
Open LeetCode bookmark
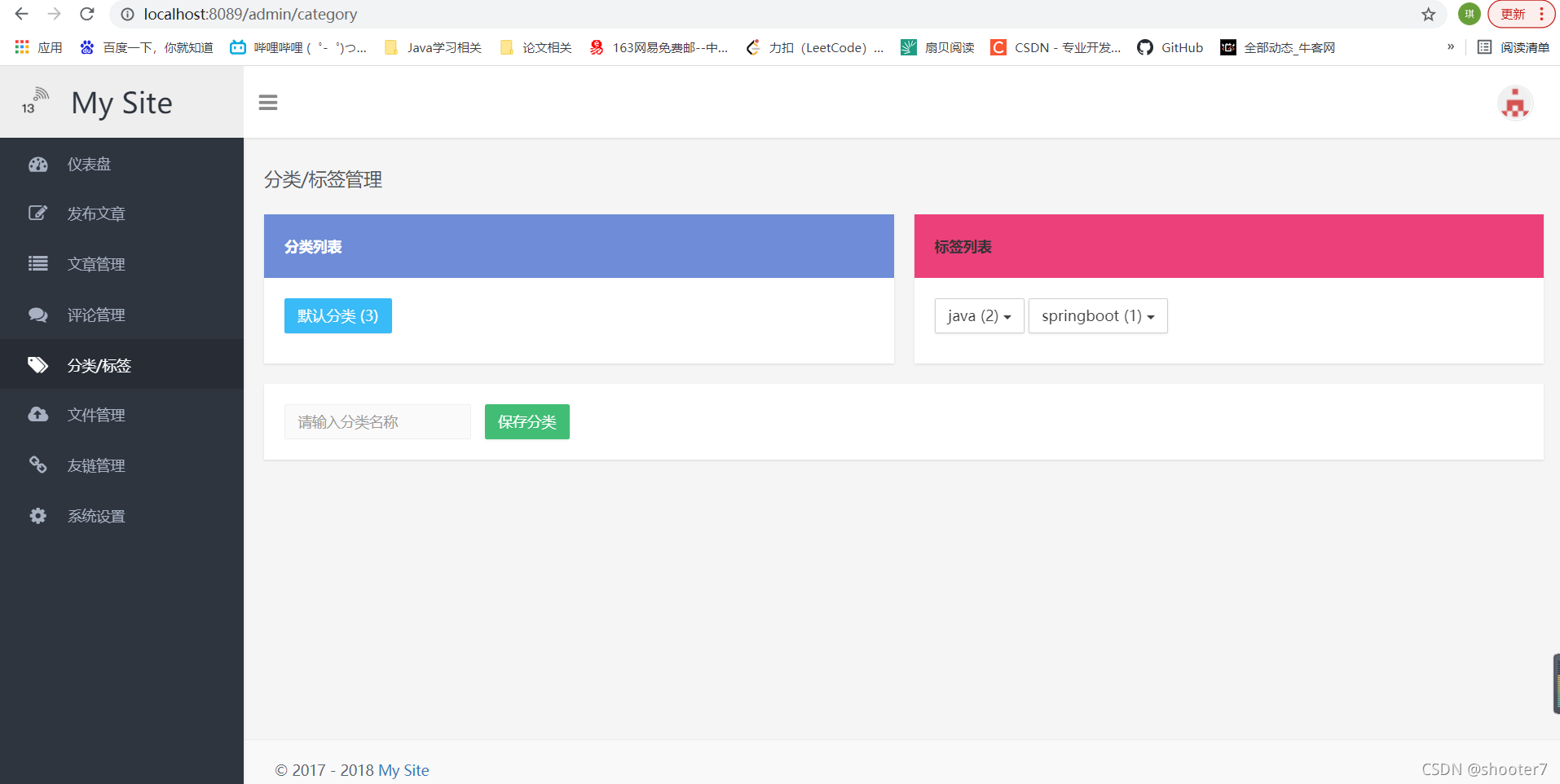point(814,47)
